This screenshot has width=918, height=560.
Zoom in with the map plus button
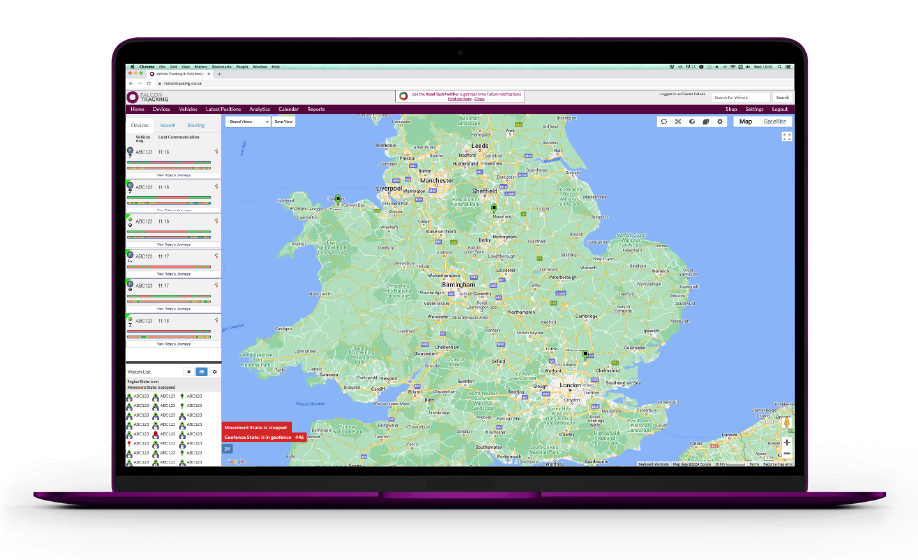[x=787, y=442]
